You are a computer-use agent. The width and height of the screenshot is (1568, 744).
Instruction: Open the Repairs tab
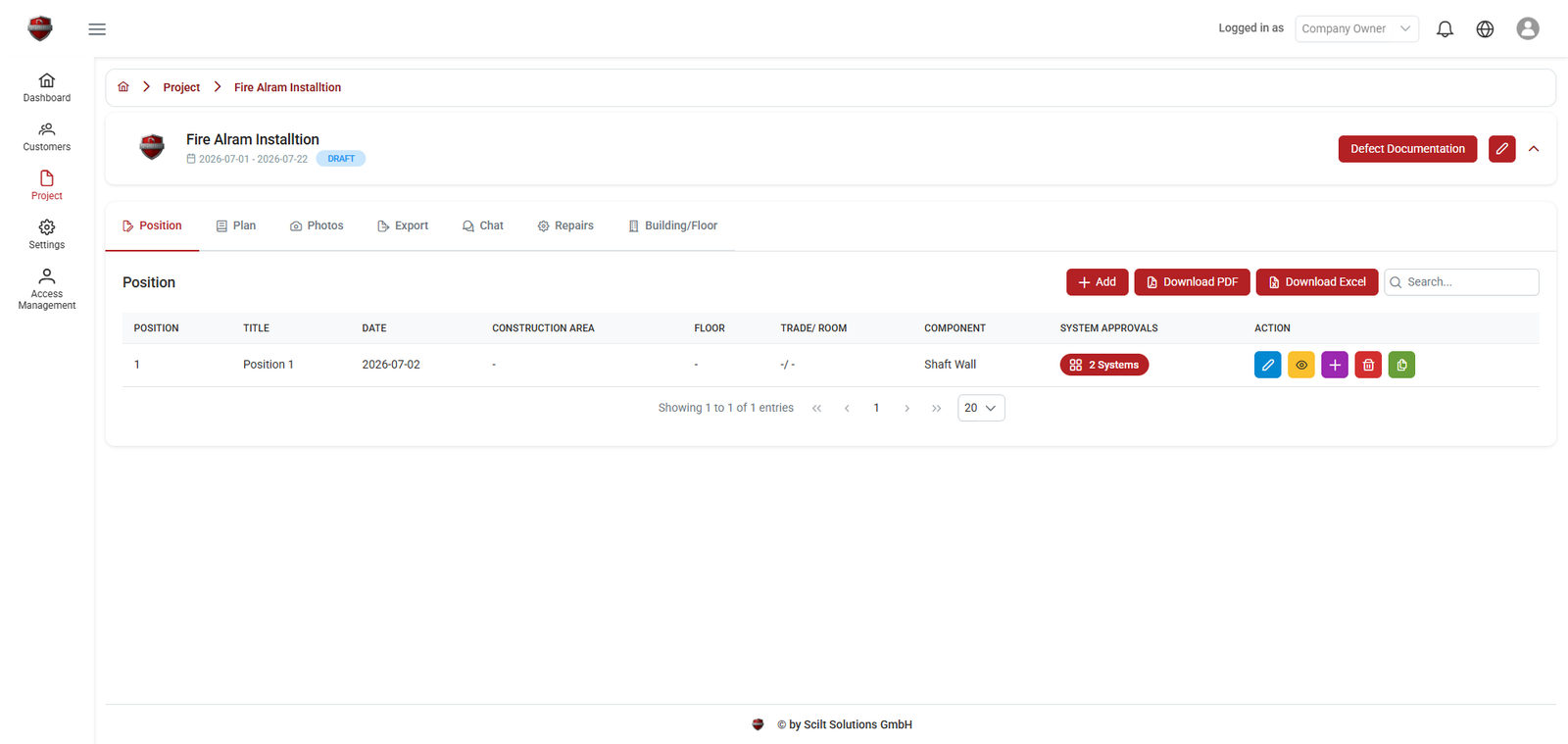click(565, 226)
